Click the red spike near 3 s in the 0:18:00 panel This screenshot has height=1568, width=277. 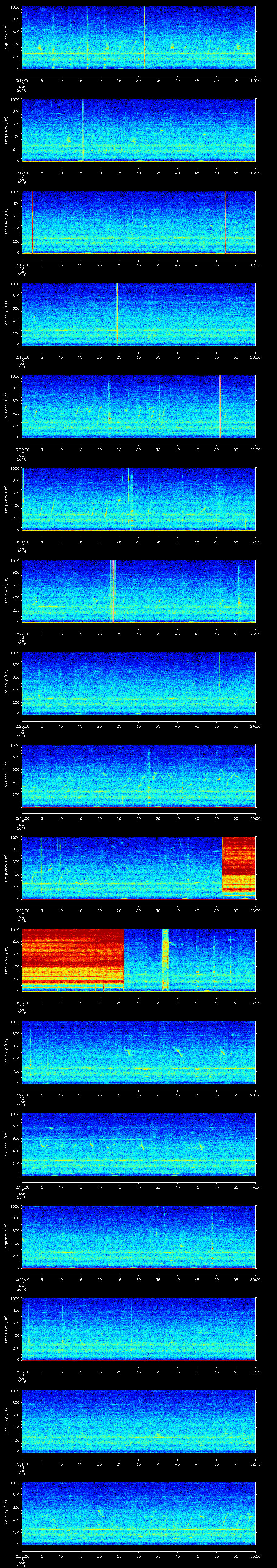pos(32,222)
